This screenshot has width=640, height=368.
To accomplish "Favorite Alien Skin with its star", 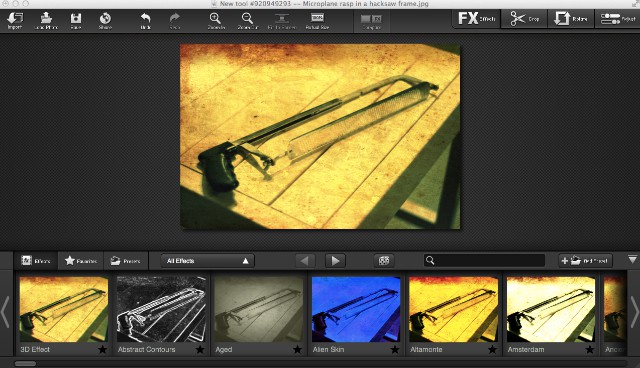I will coord(395,350).
